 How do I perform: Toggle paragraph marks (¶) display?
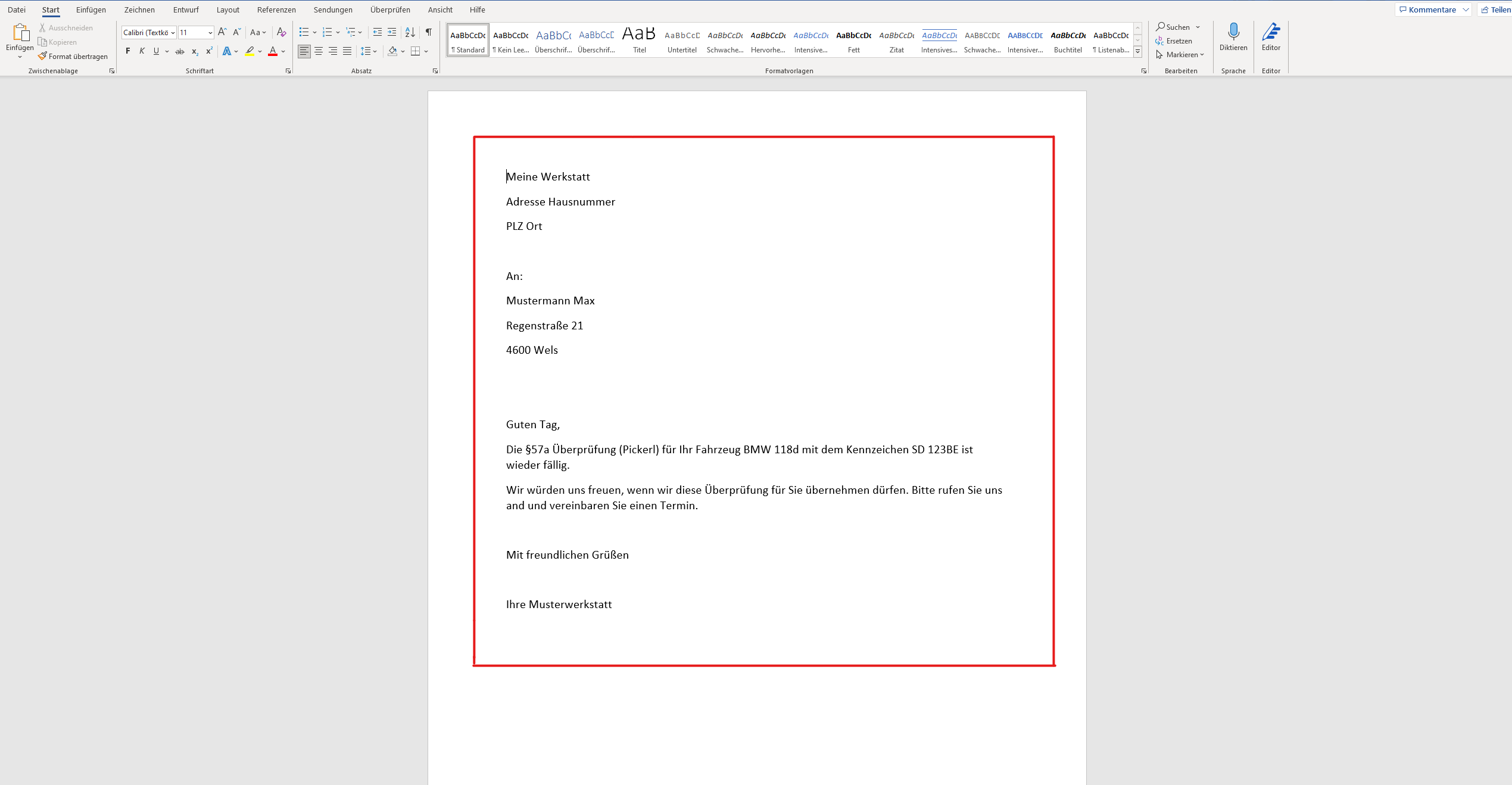[429, 32]
